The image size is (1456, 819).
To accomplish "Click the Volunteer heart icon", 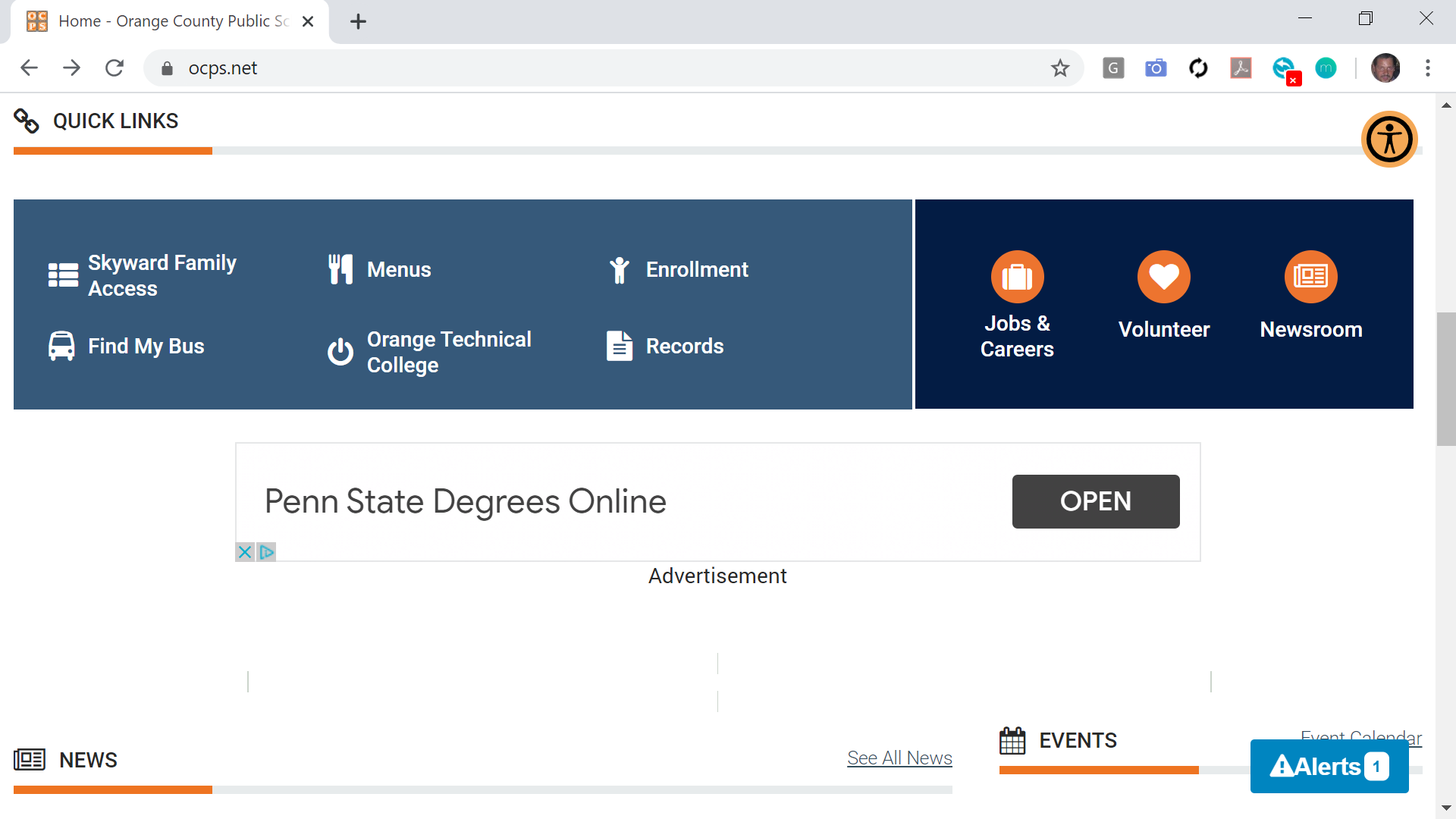I will click(x=1164, y=277).
